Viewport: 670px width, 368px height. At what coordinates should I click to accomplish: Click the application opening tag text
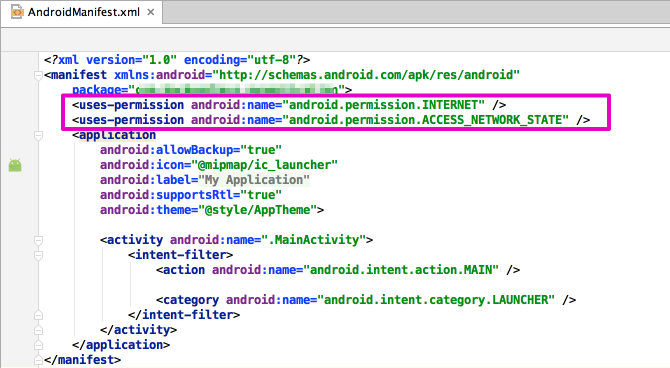point(114,135)
